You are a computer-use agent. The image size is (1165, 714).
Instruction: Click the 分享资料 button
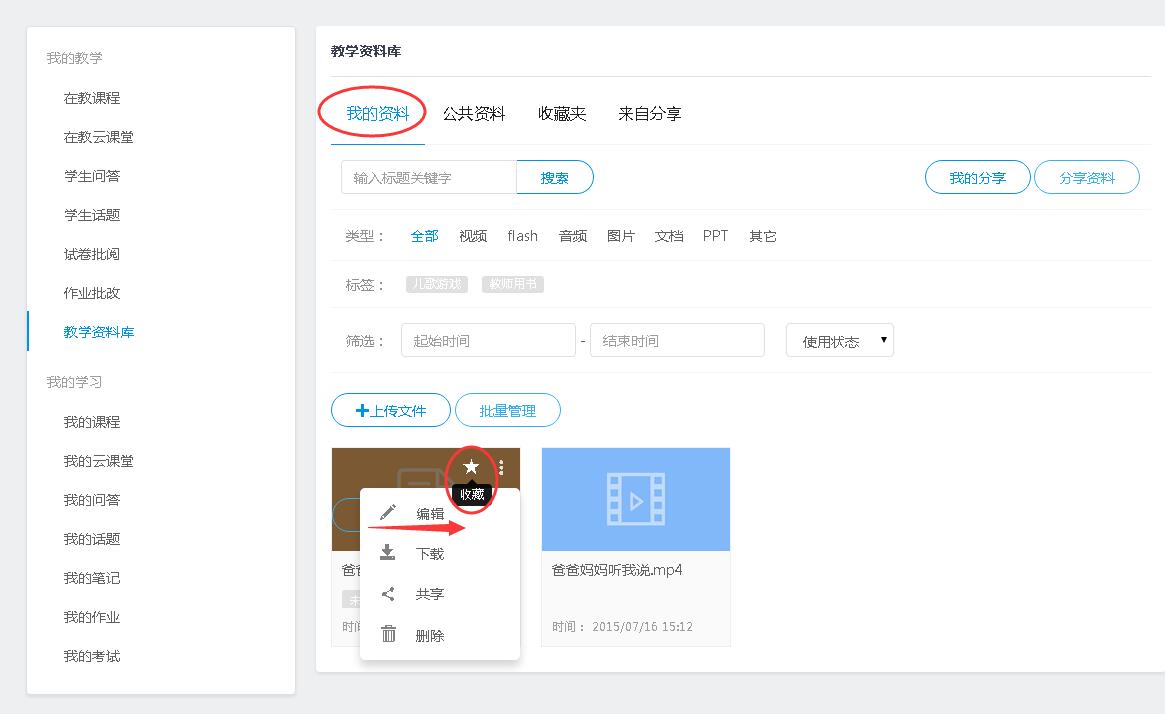click(x=1087, y=178)
